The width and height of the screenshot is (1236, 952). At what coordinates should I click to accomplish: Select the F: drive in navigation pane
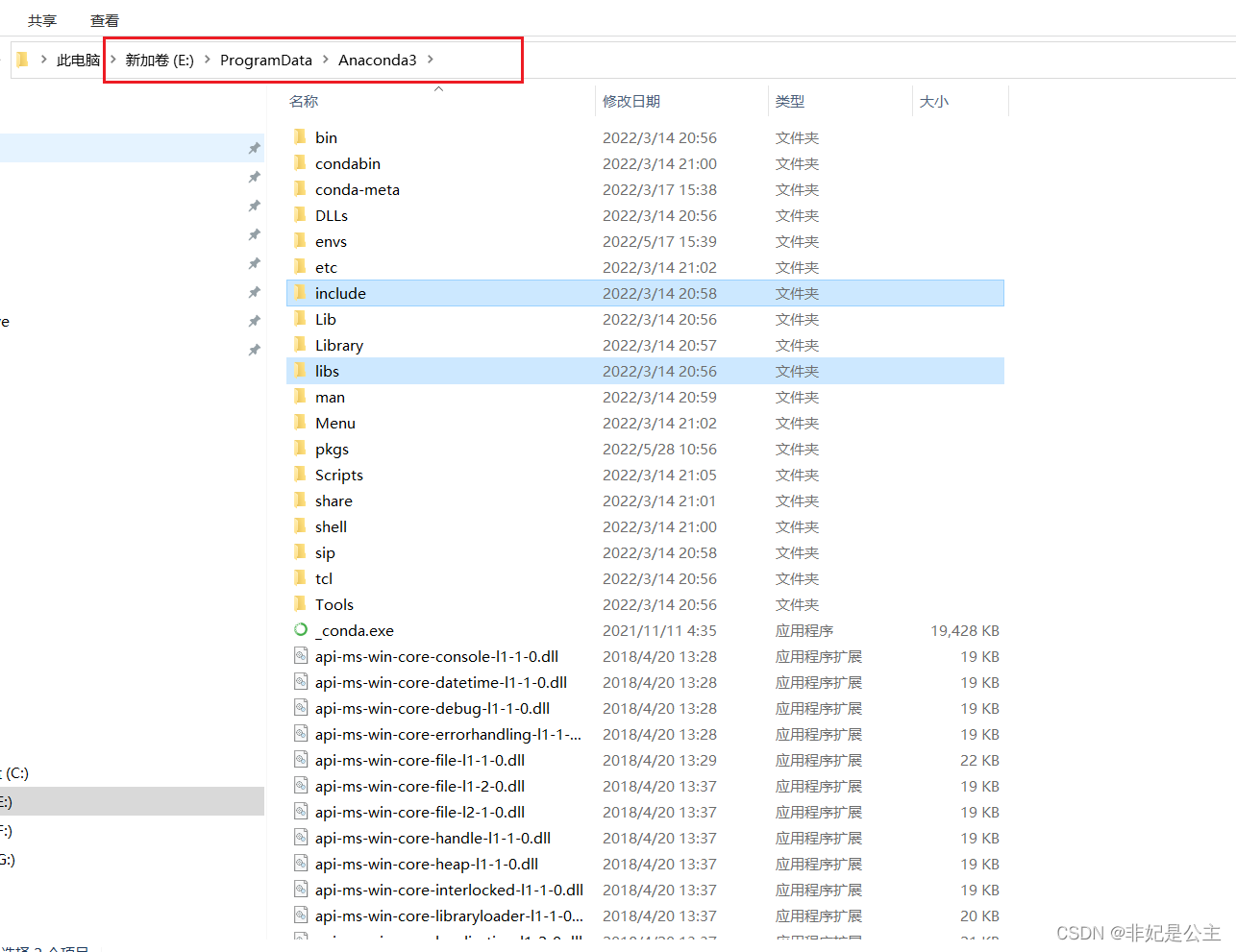6,830
